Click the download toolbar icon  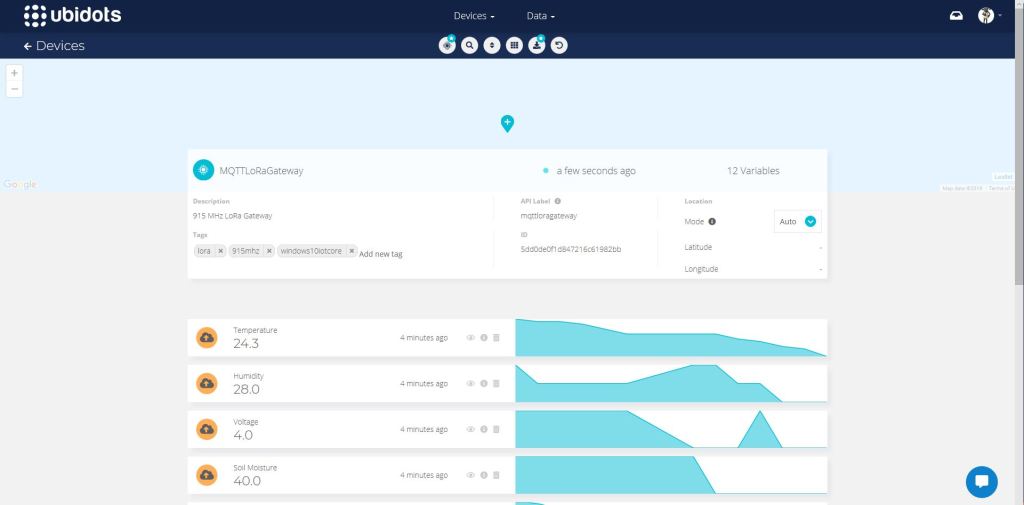coord(537,45)
